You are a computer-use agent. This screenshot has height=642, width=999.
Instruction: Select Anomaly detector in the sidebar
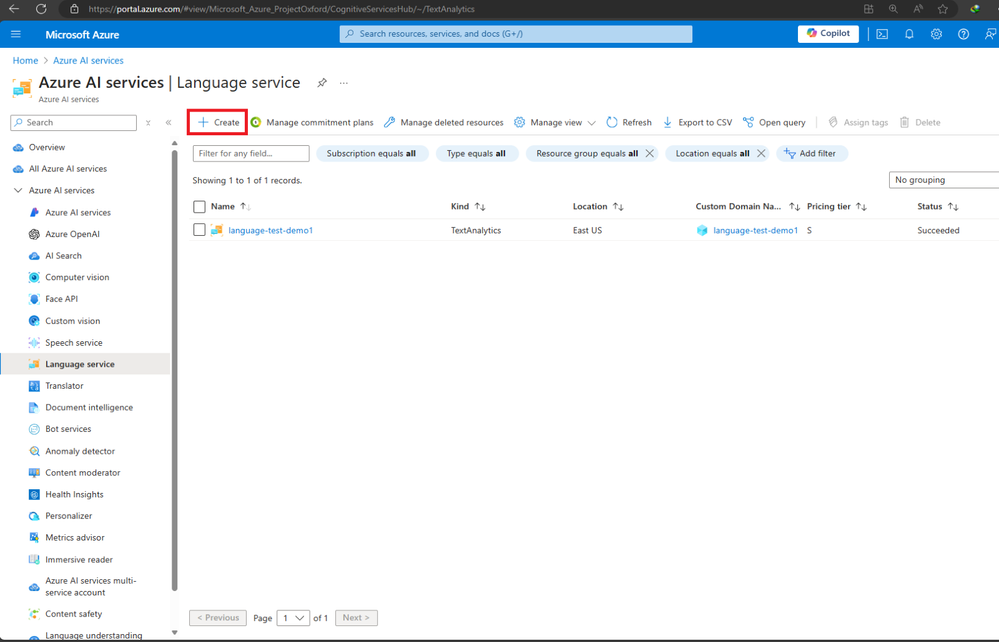point(80,451)
